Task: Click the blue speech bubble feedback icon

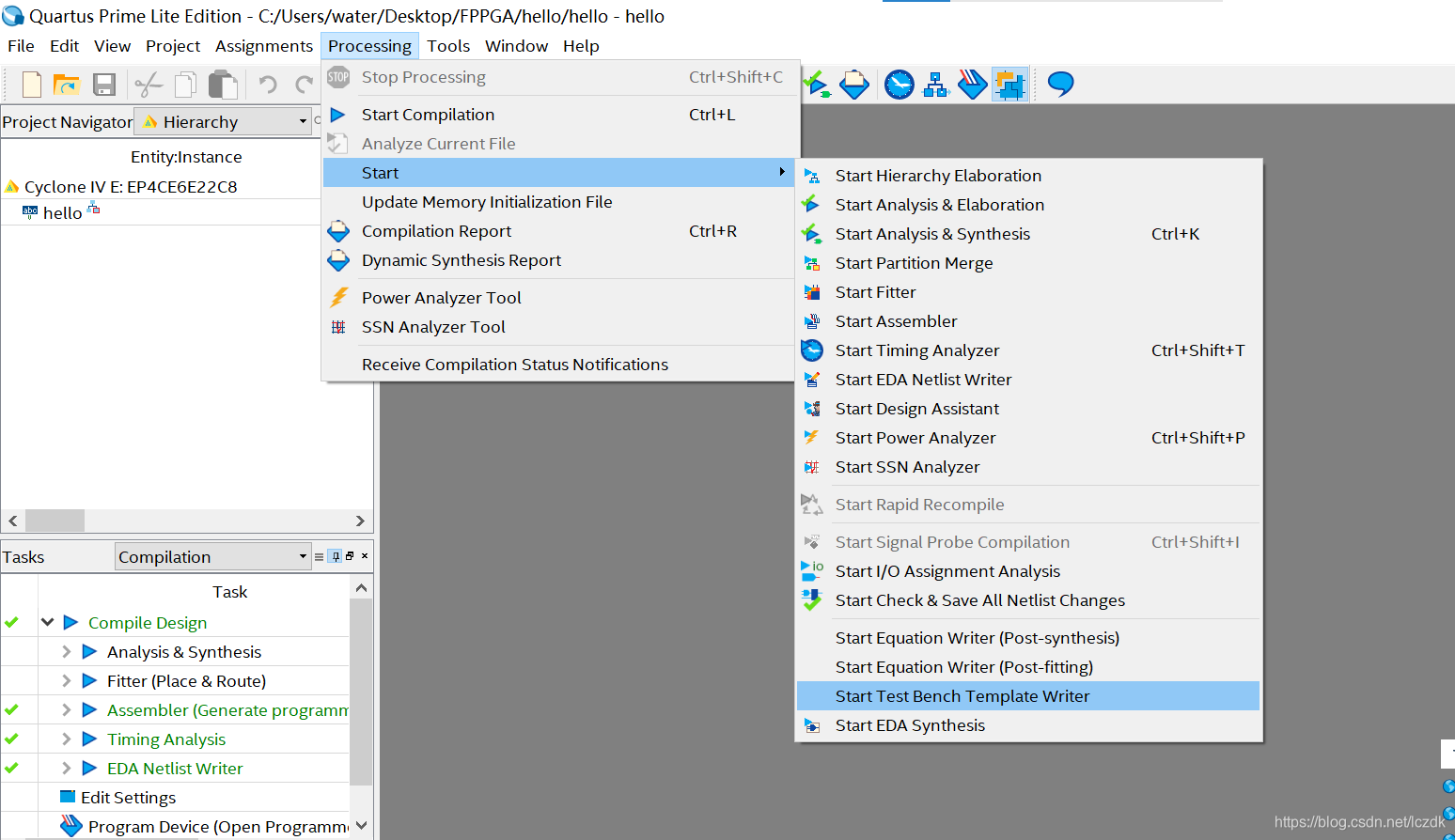Action: [1061, 84]
